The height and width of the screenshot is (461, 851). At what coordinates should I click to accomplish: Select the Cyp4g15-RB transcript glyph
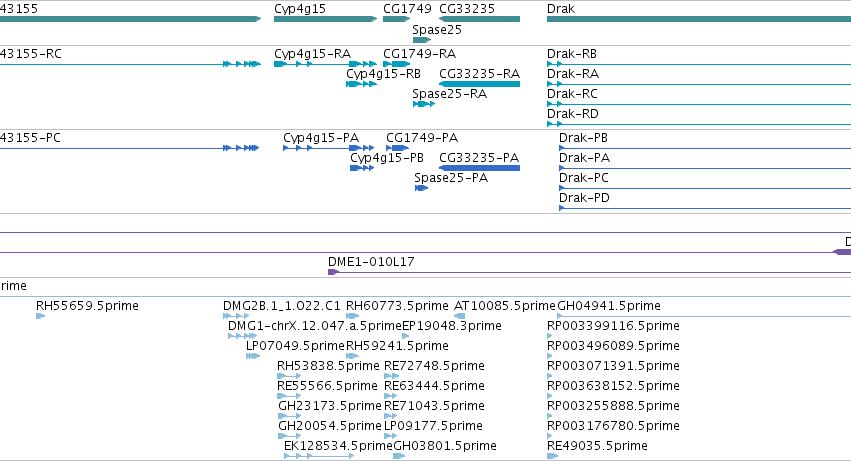(361, 84)
